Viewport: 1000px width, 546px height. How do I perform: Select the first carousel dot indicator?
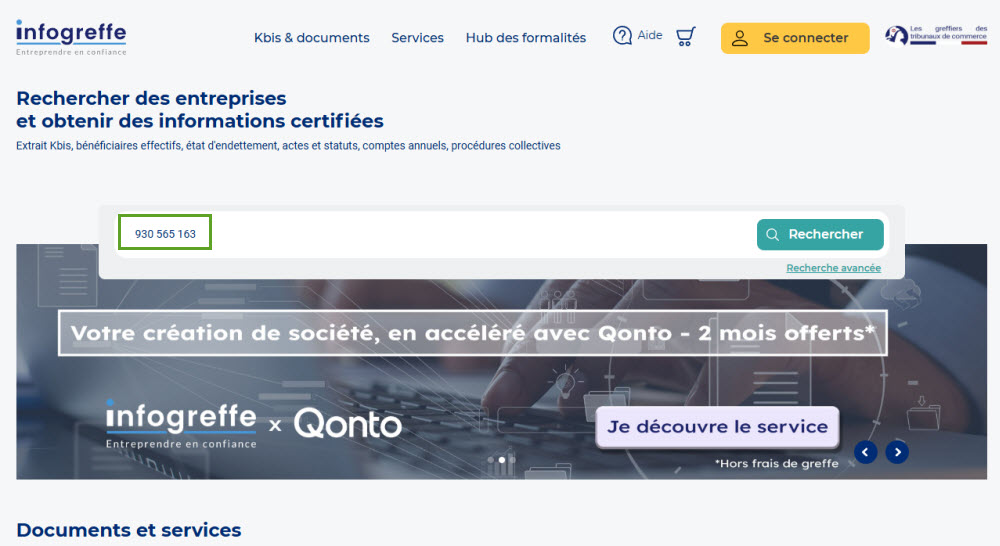pos(490,460)
